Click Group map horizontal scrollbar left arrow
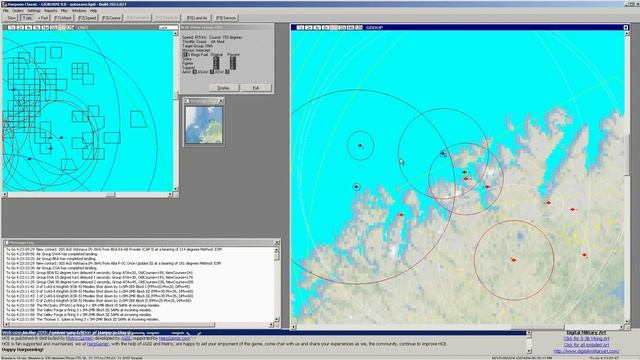The image size is (640, 360). click(293, 327)
